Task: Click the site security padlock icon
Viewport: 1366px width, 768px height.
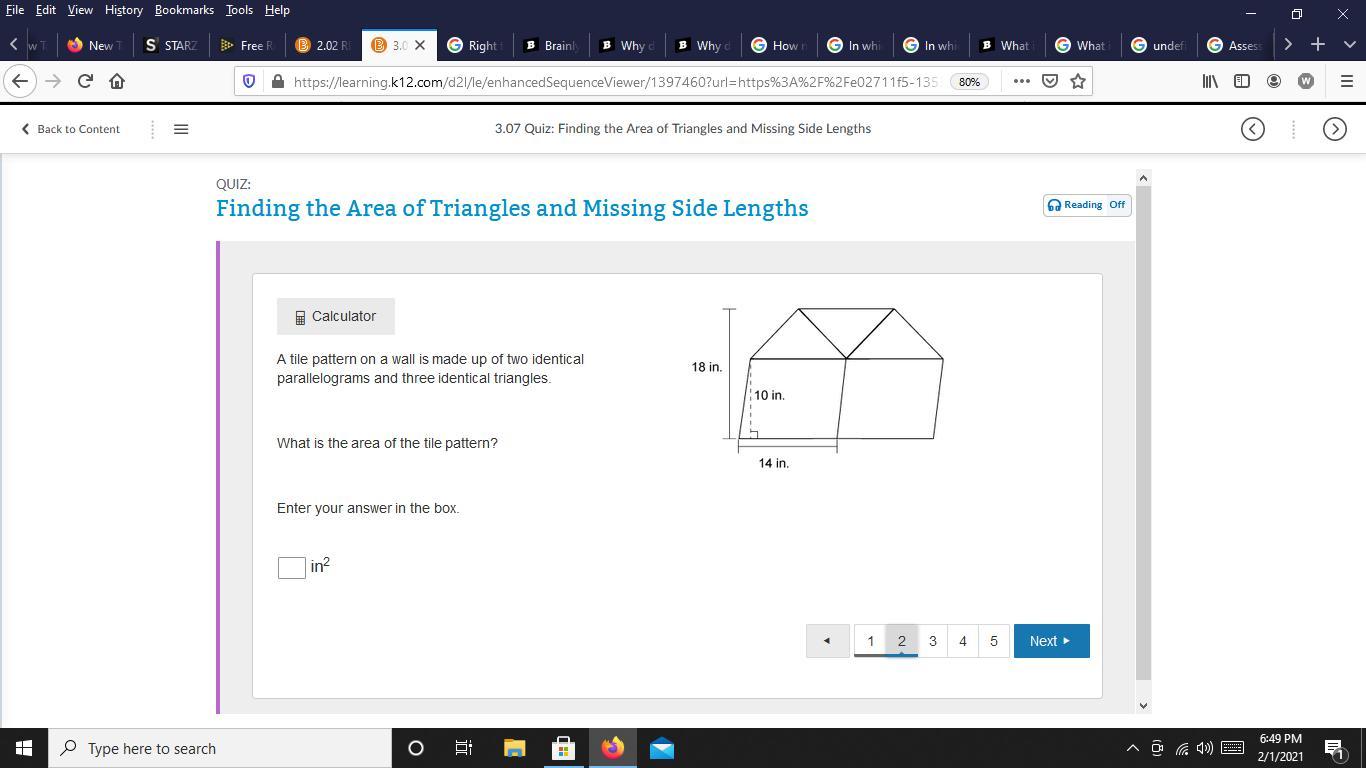Action: [277, 81]
